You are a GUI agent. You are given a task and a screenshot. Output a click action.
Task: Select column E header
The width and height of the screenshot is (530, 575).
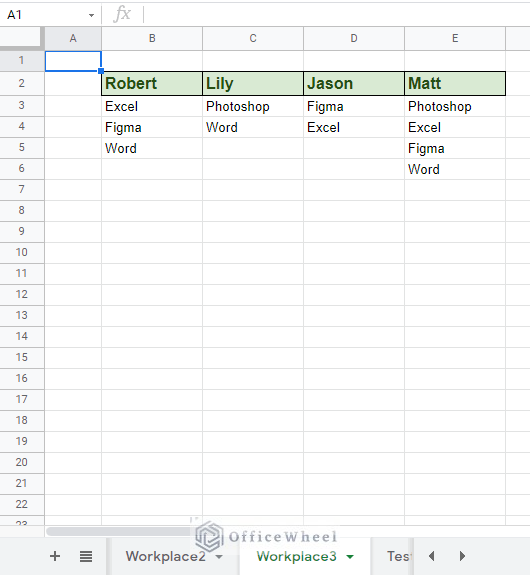coord(455,38)
